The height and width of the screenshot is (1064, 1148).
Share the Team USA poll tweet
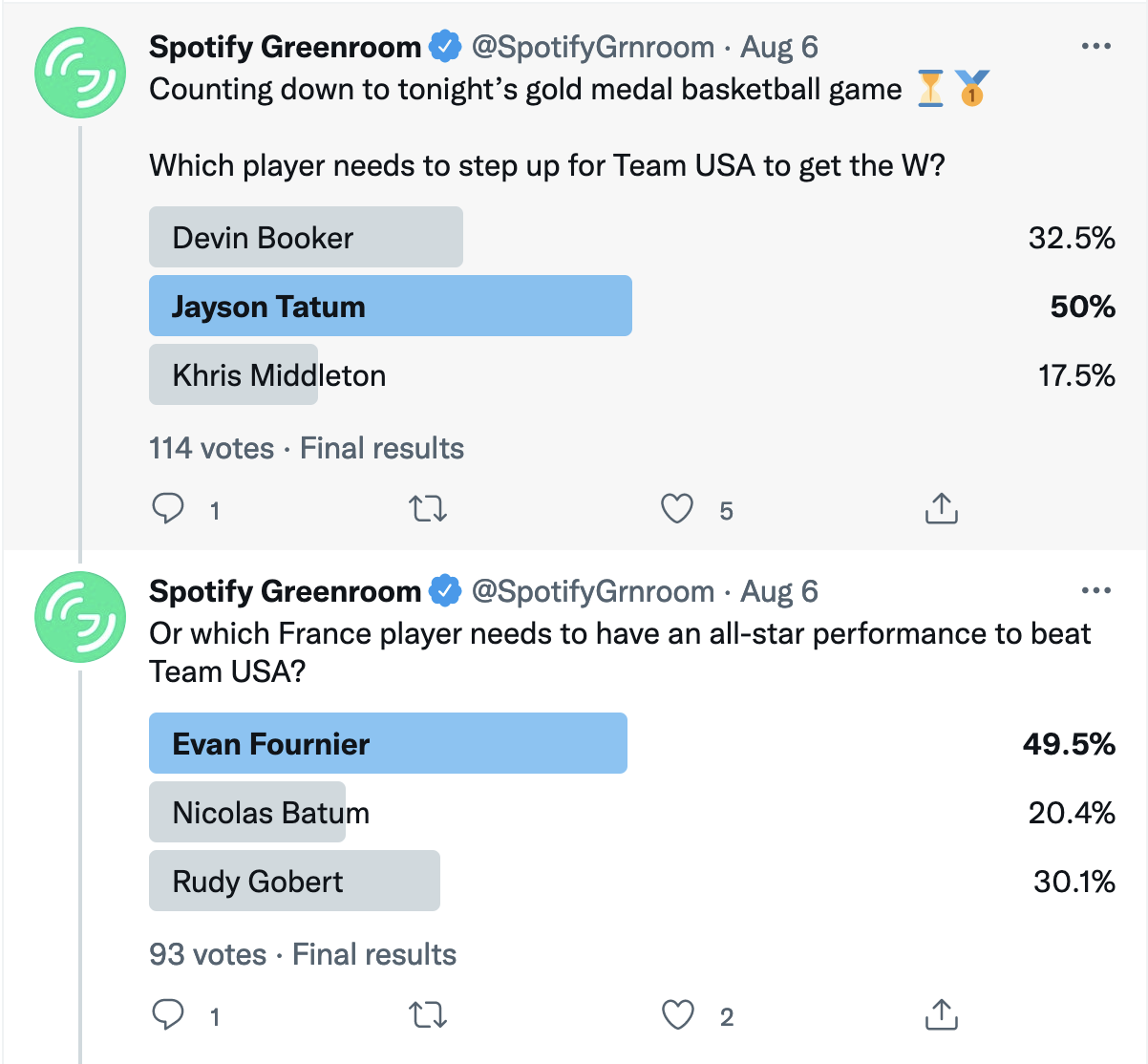tap(941, 508)
